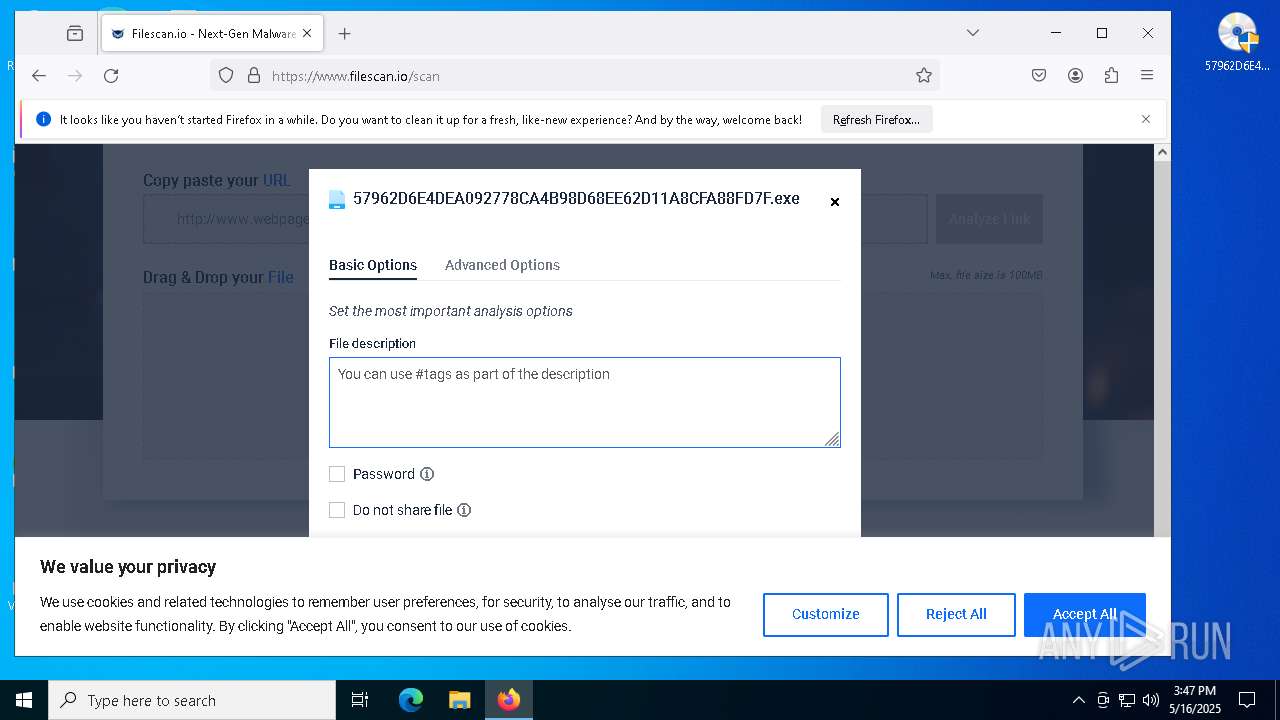Select the Firefox taskbar icon
This screenshot has width=1280, height=720.
pyautogui.click(x=509, y=700)
